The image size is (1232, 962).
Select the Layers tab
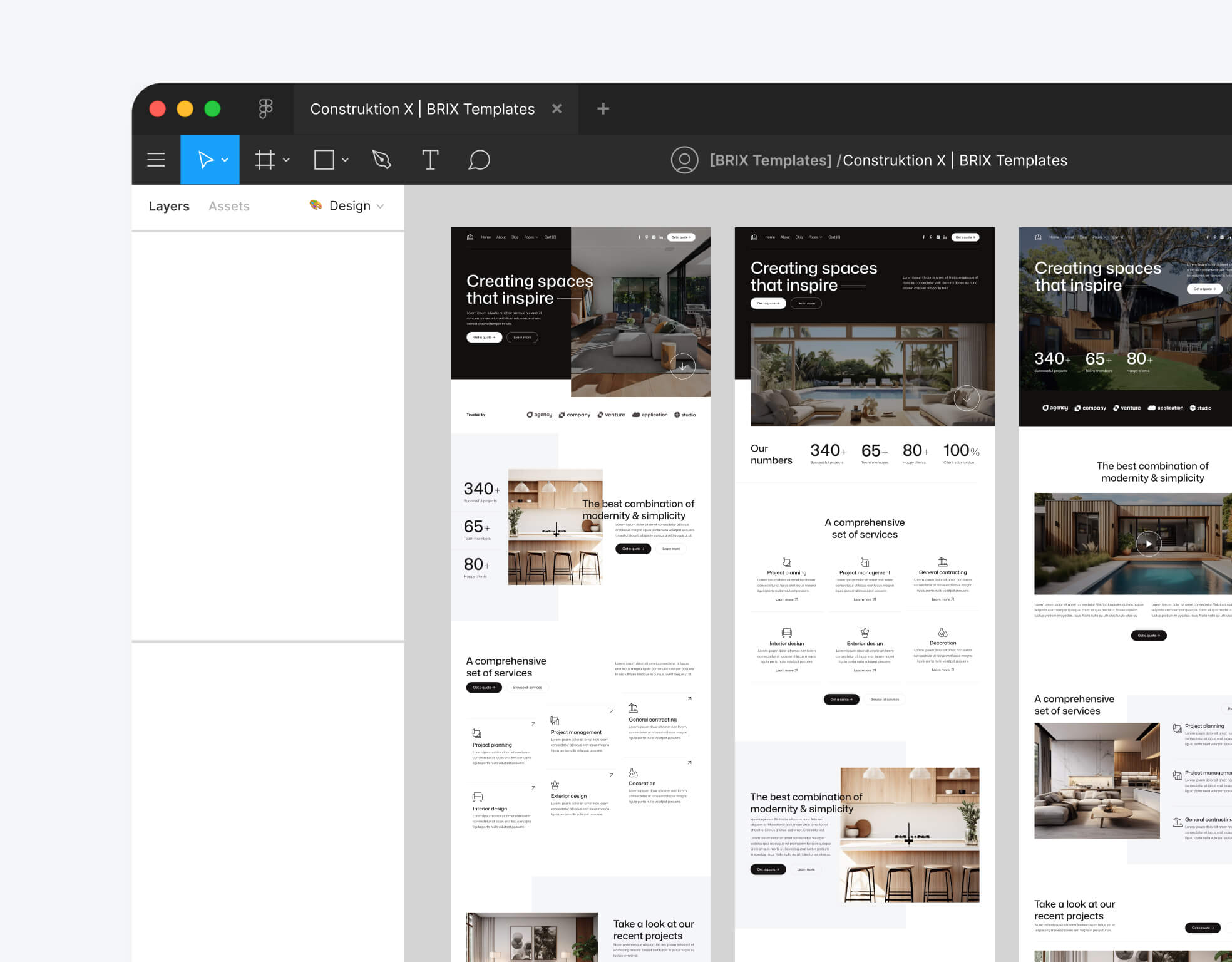(169, 205)
